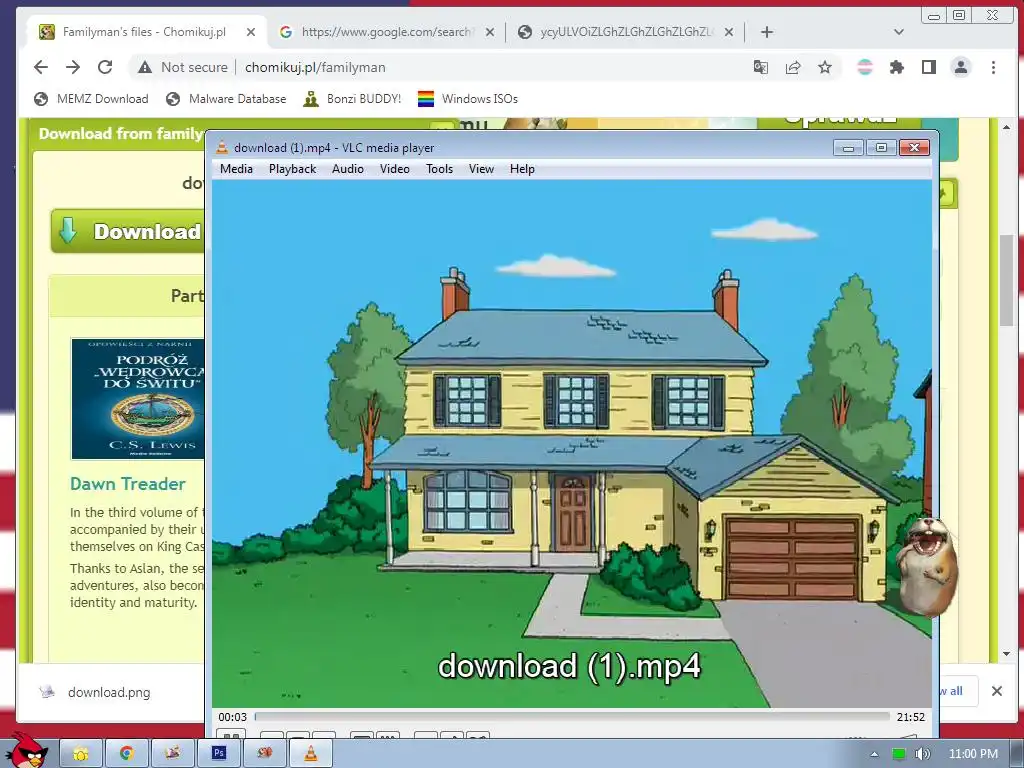The height and width of the screenshot is (768, 1024).
Task: Open the 11:00 PM taskbar clock
Action: [x=973, y=754]
